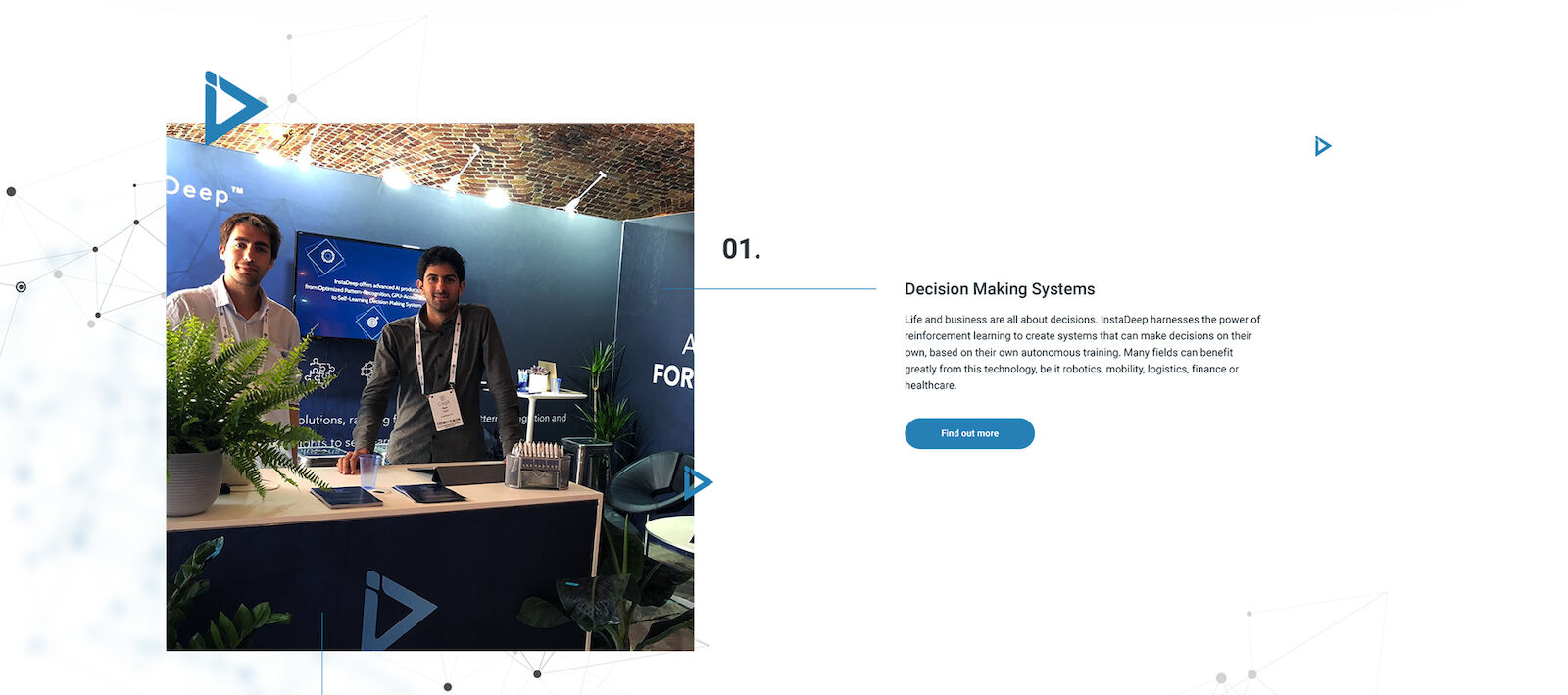Open the InstaDeep booth photo

pos(430,386)
